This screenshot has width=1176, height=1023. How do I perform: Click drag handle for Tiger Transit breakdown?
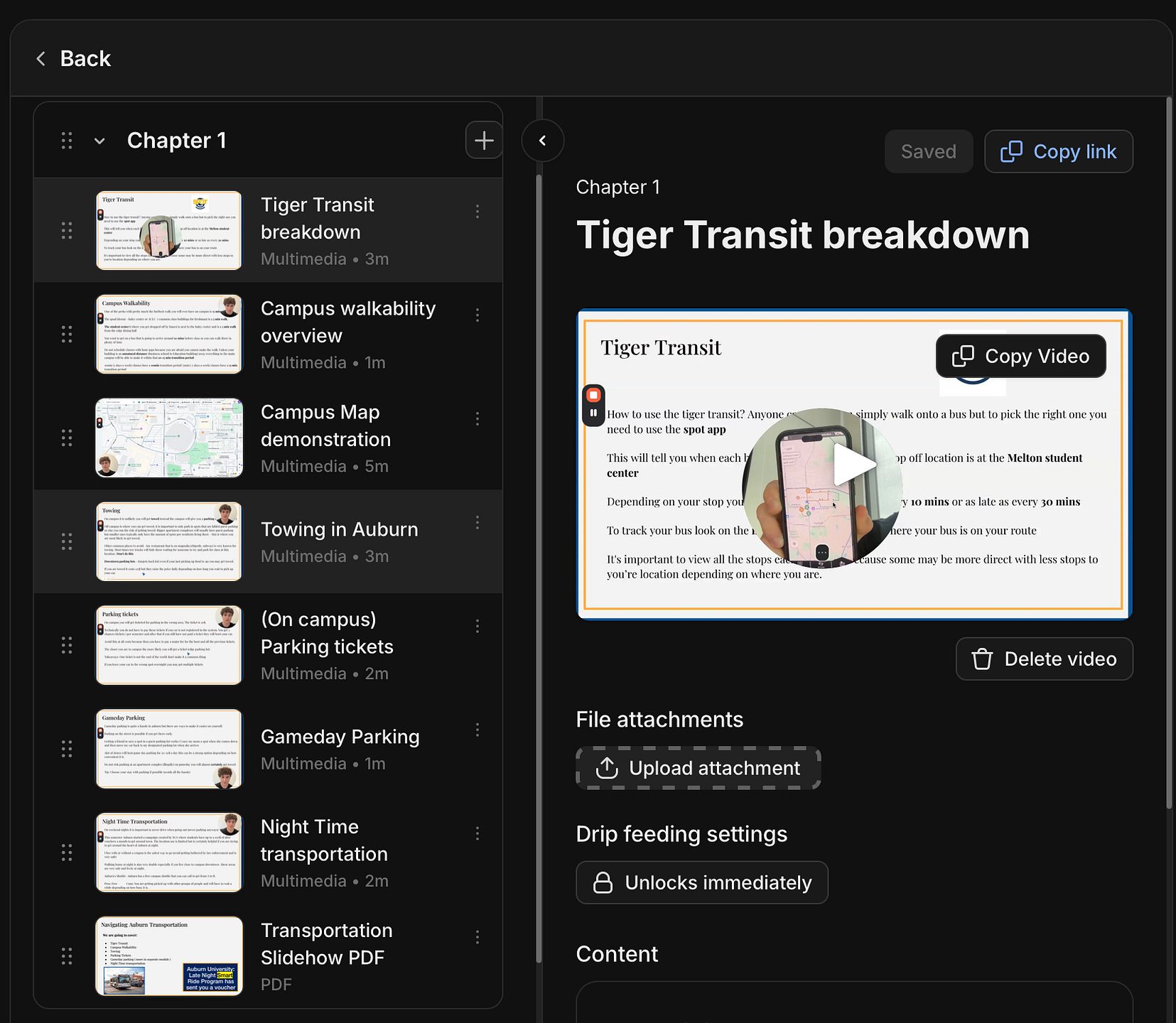pyautogui.click(x=67, y=230)
